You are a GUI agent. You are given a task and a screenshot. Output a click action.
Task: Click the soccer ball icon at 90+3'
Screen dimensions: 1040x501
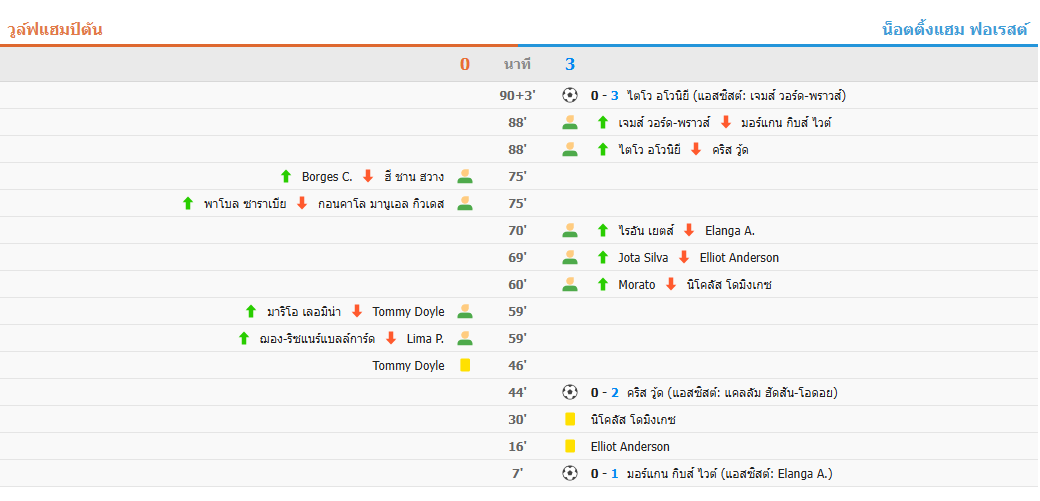570,96
